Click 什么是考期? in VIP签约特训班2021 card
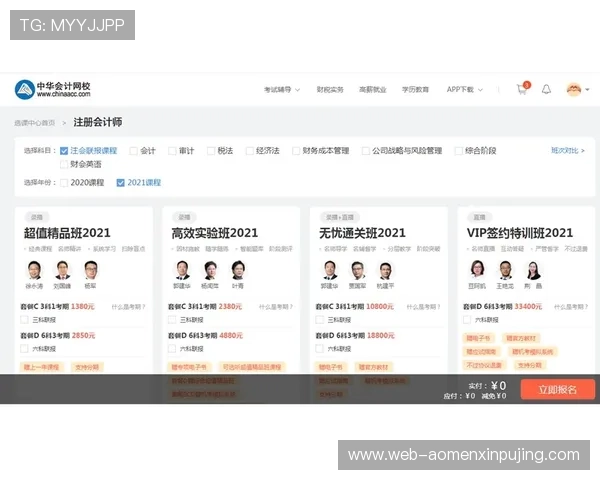The image size is (600, 480). (x=571, y=307)
